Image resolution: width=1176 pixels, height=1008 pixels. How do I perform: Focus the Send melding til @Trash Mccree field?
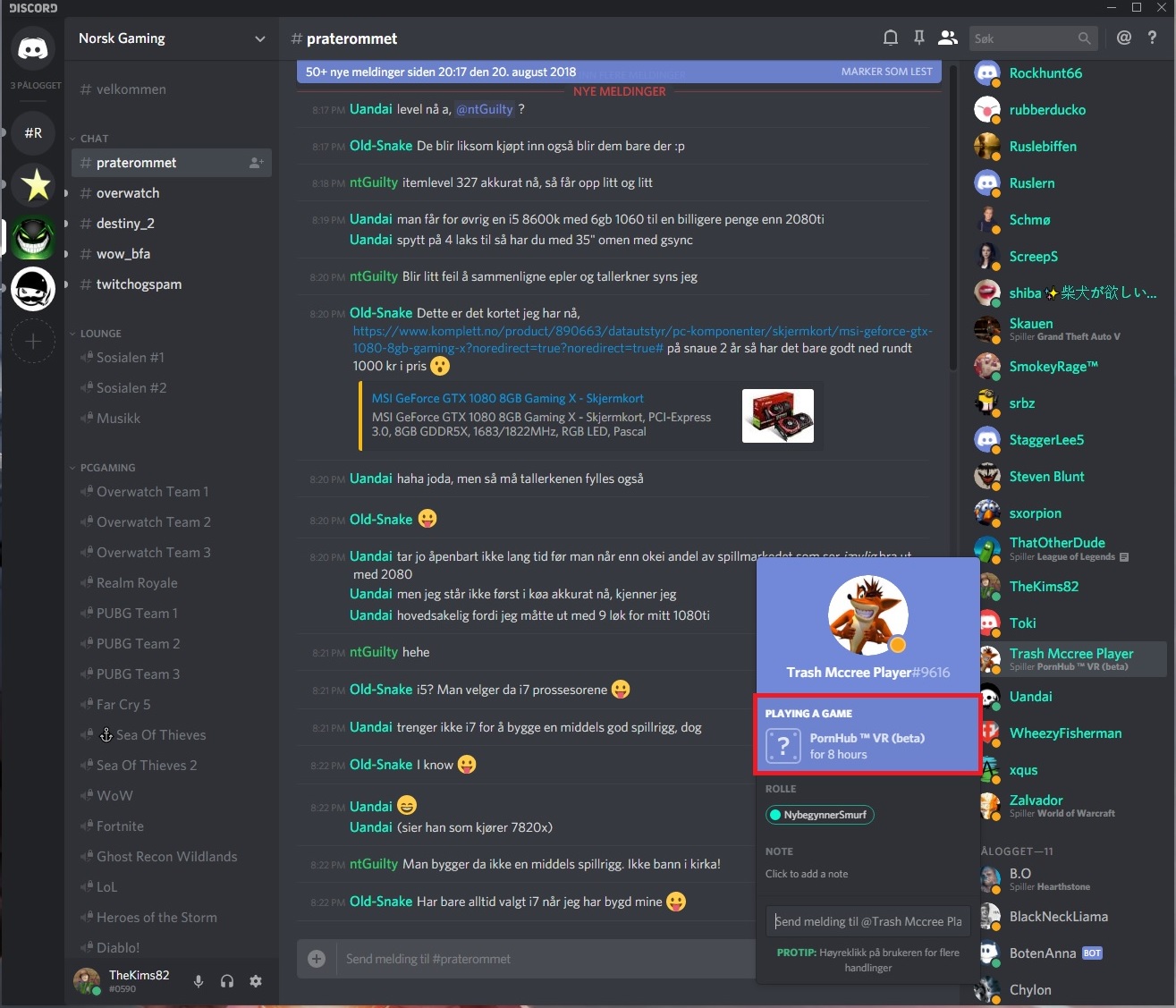[868, 921]
